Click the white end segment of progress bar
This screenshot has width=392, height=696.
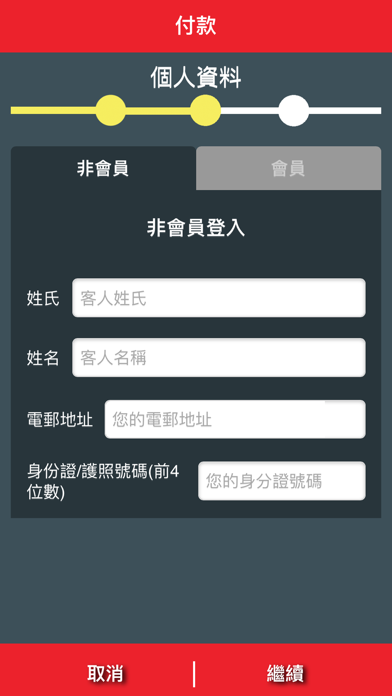tap(345, 111)
